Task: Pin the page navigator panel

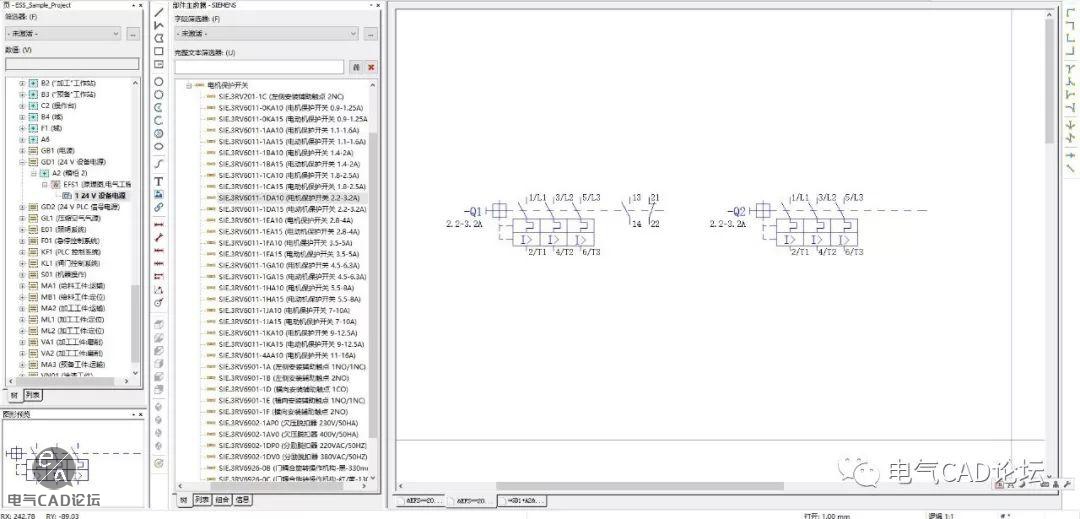Action: (135, 5)
